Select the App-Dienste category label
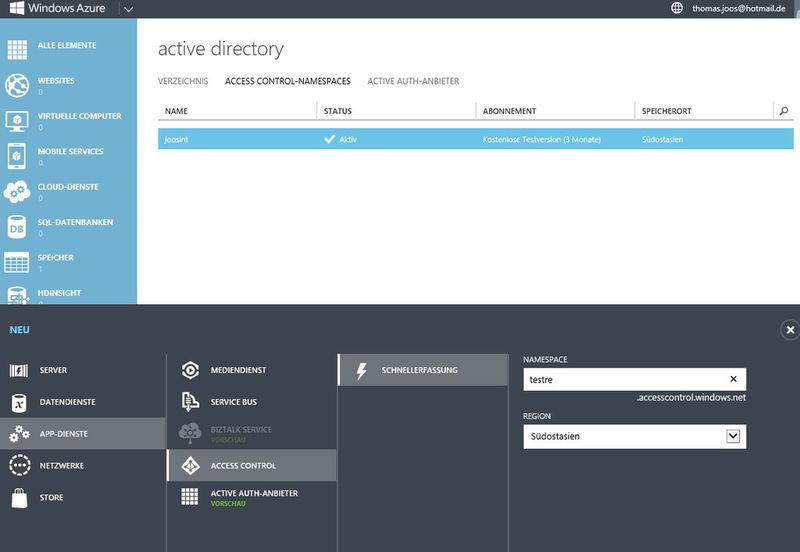The image size is (800, 552). [x=64, y=434]
